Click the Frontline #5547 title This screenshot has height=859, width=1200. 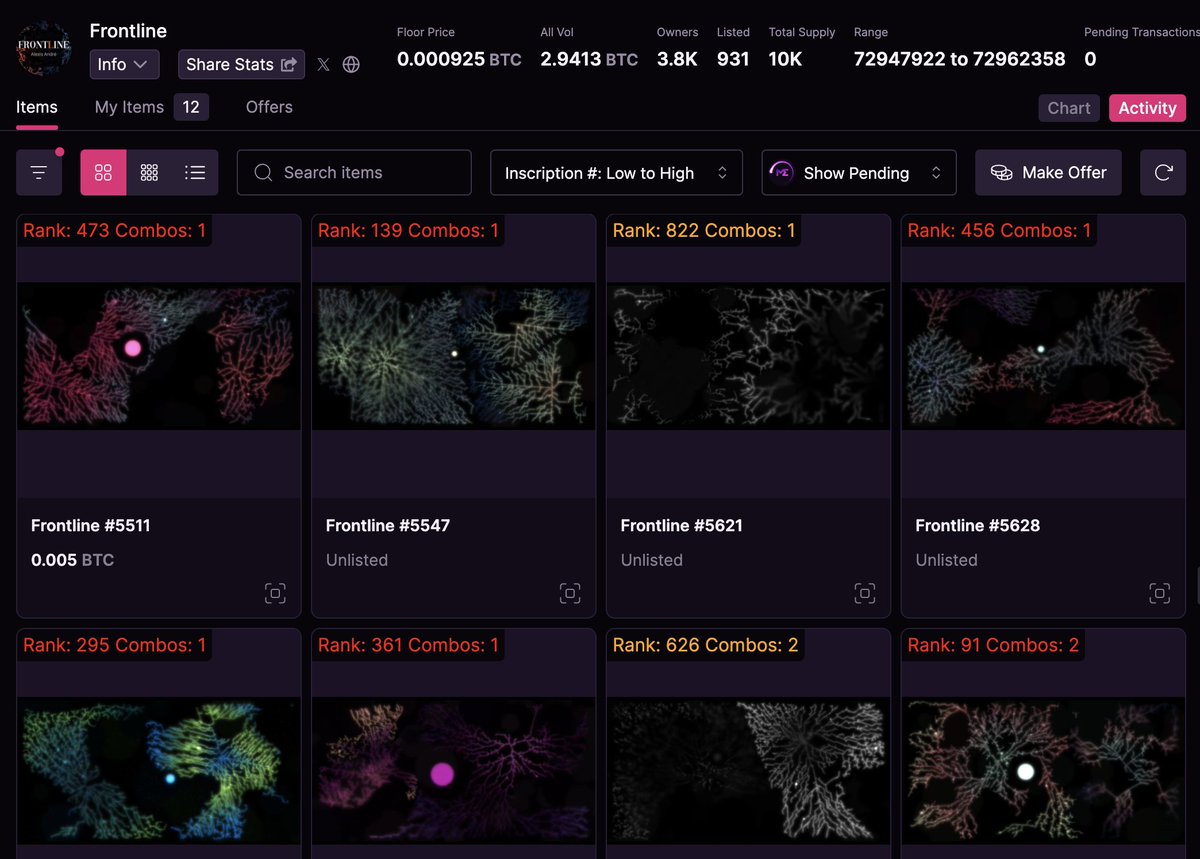tap(388, 525)
